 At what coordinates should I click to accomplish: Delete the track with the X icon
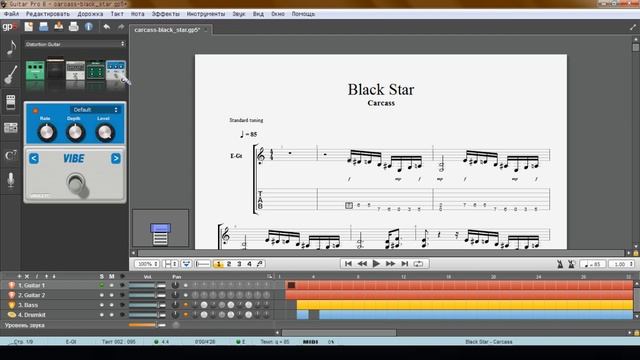point(27,276)
